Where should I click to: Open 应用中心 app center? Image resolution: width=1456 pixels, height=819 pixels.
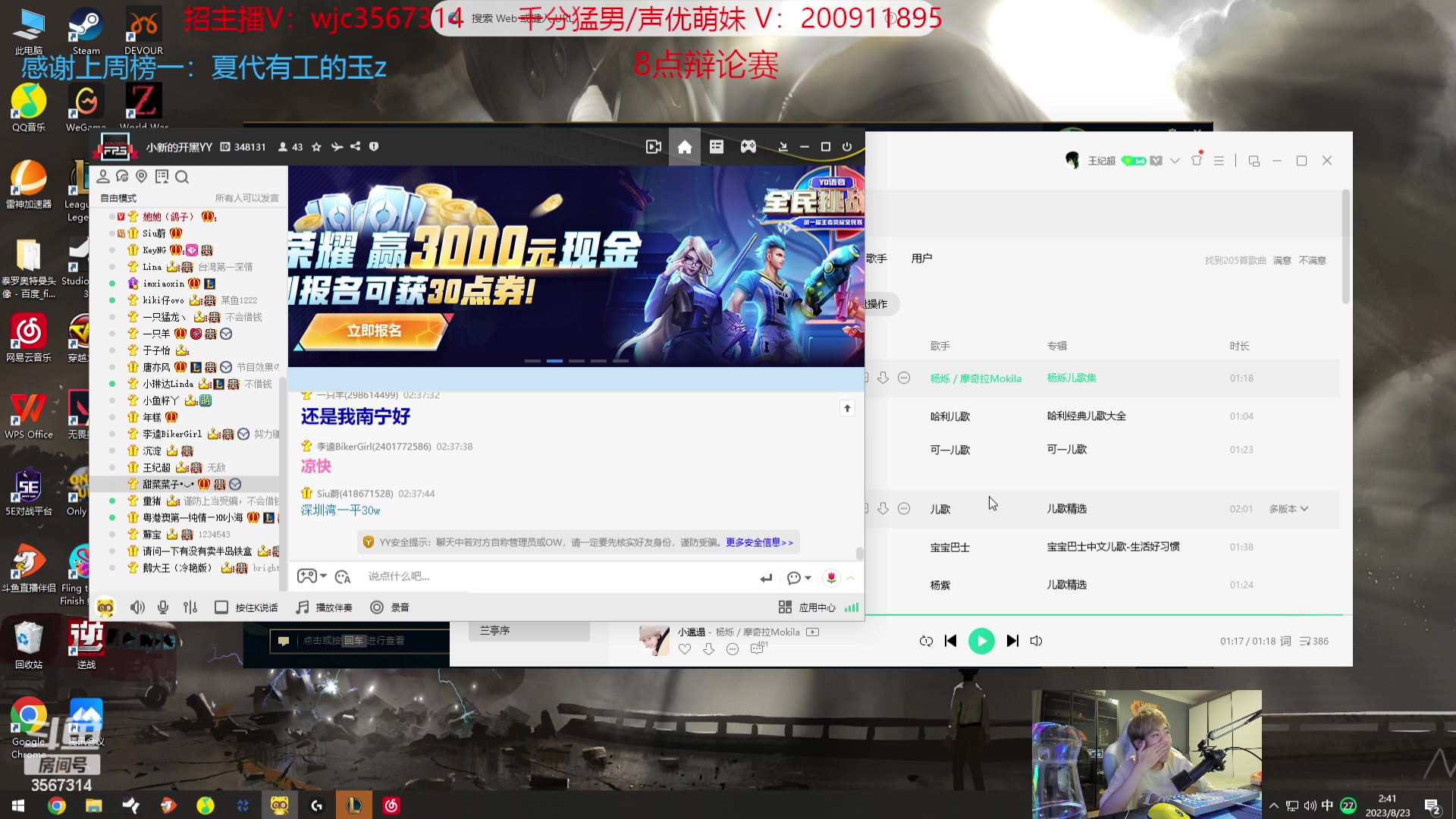tap(807, 607)
